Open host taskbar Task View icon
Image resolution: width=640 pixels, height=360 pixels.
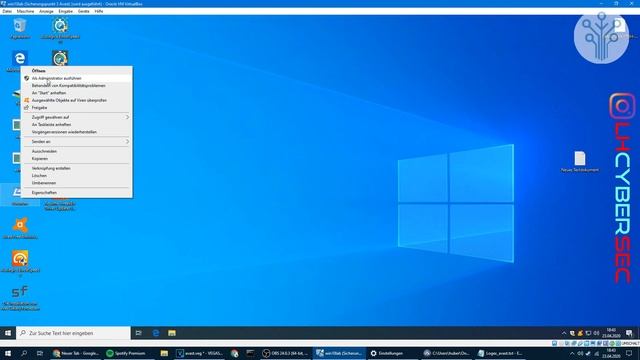(40, 353)
